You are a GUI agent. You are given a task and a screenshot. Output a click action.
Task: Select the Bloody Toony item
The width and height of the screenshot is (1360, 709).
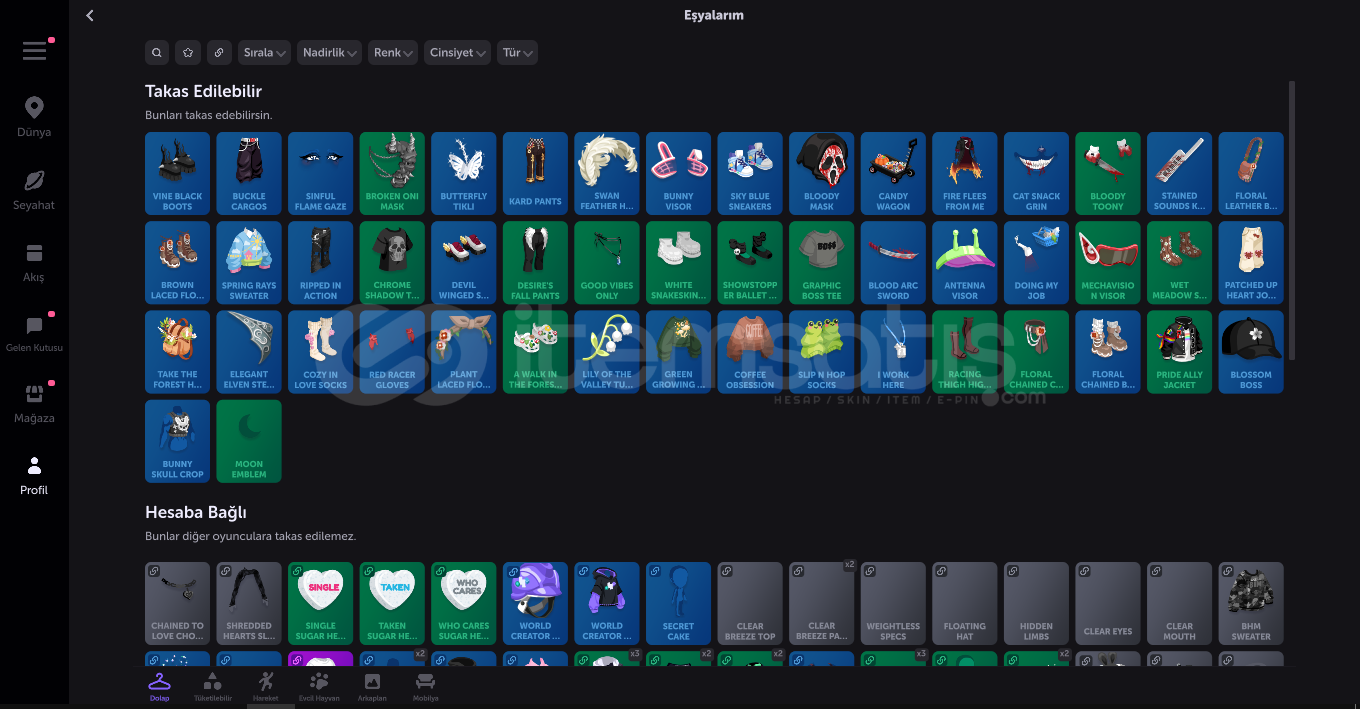point(1108,173)
